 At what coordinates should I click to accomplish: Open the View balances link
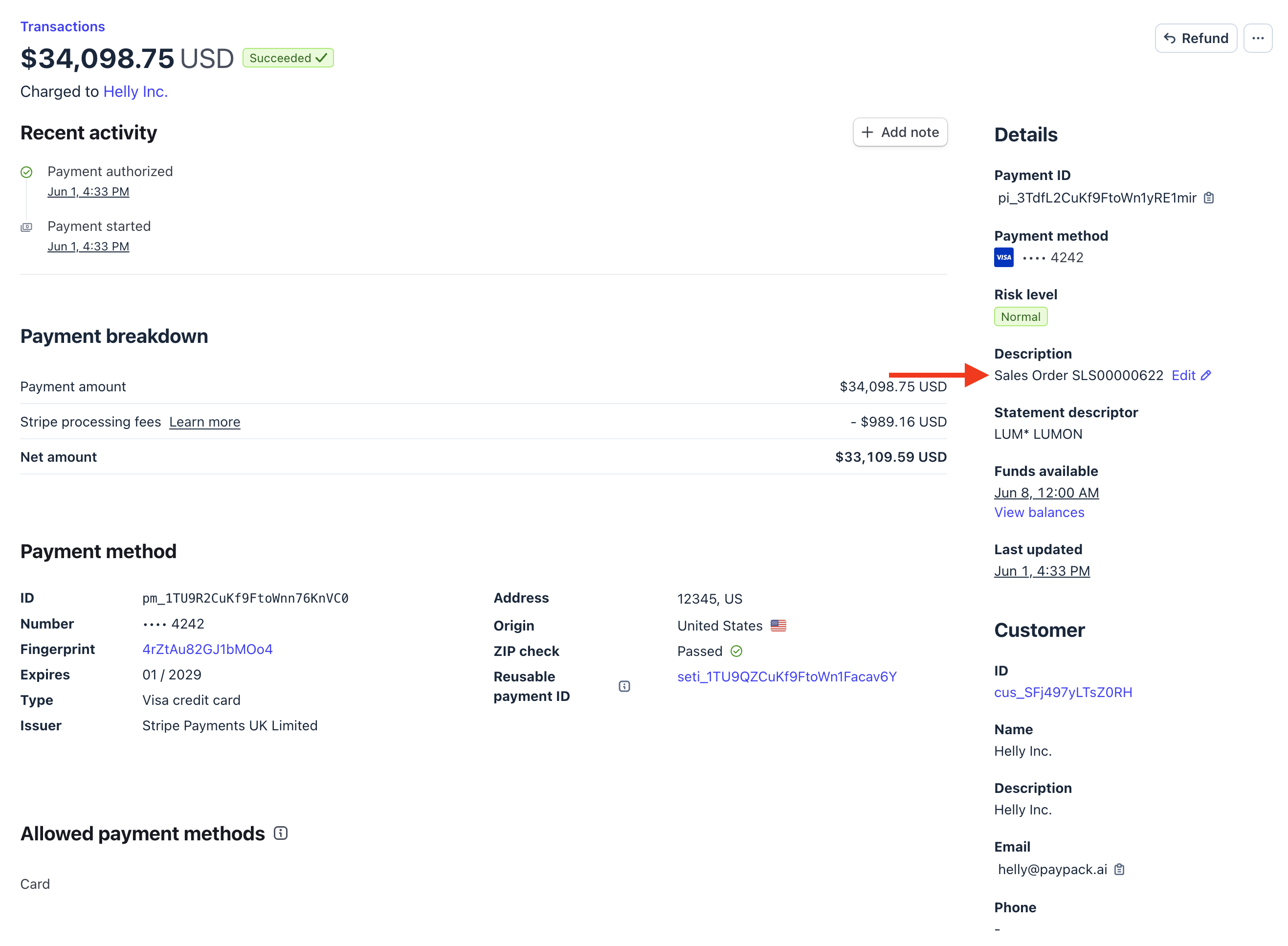coord(1039,513)
